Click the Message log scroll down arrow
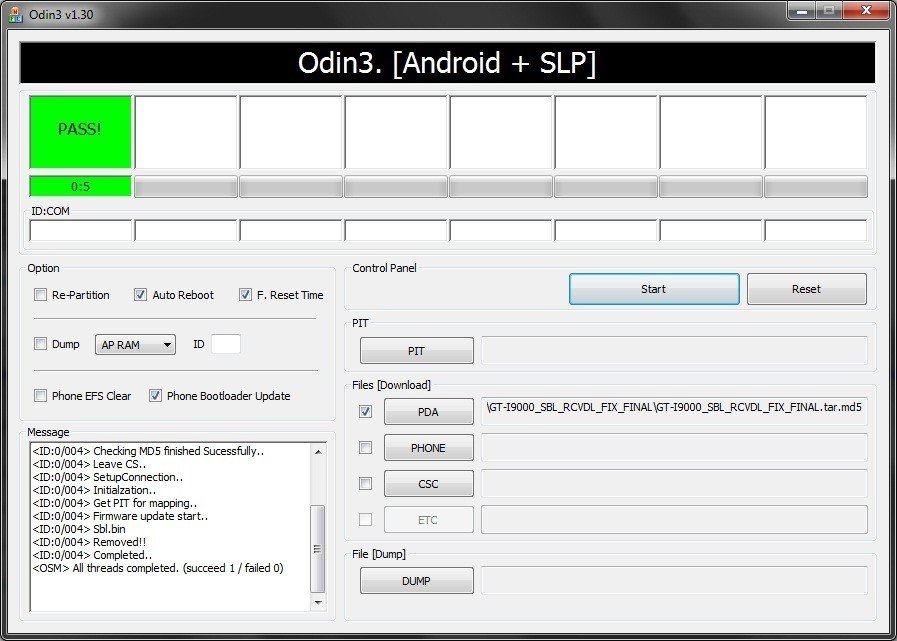This screenshot has height=641, width=897. coord(318,603)
